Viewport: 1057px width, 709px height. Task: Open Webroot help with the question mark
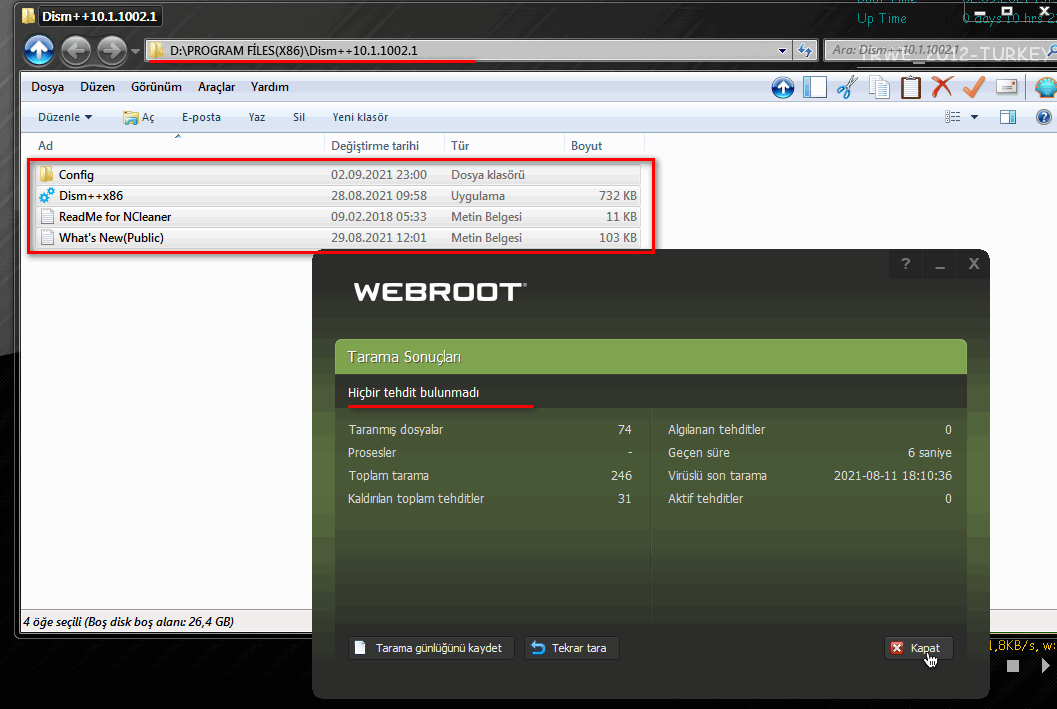(x=905, y=264)
